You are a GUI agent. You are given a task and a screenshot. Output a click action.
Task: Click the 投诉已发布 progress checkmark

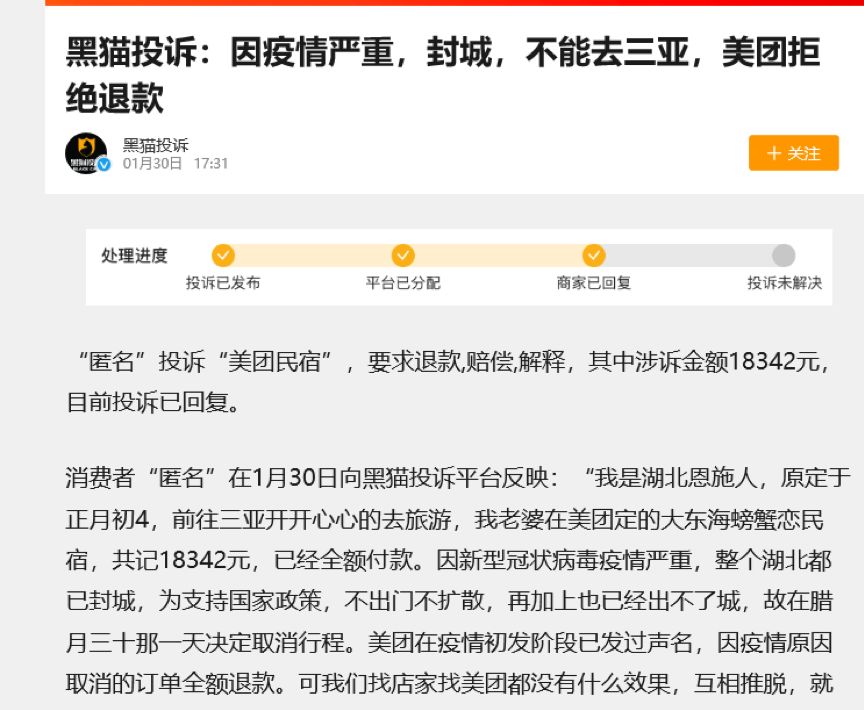(223, 256)
